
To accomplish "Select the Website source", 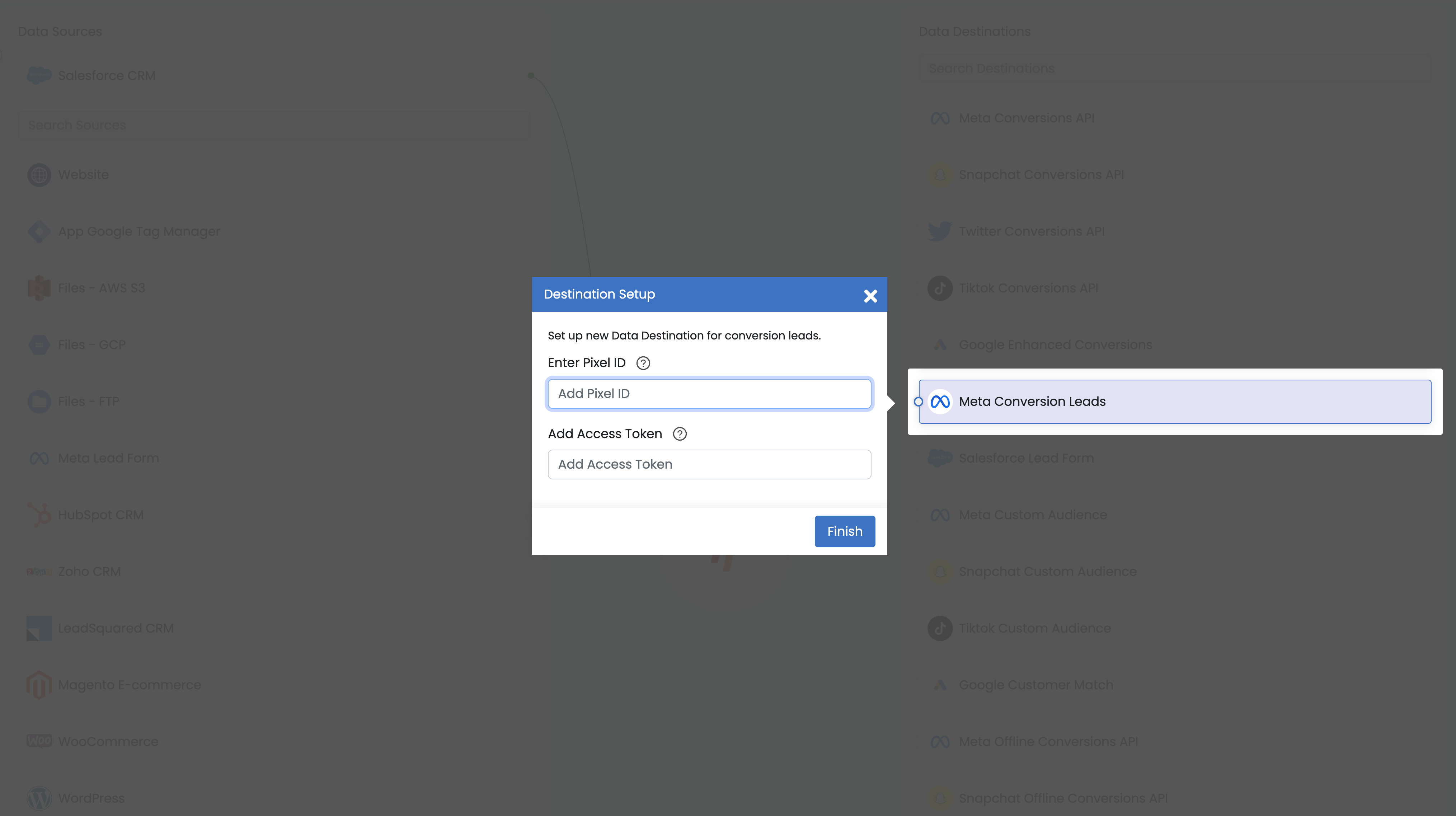I will tap(274, 175).
